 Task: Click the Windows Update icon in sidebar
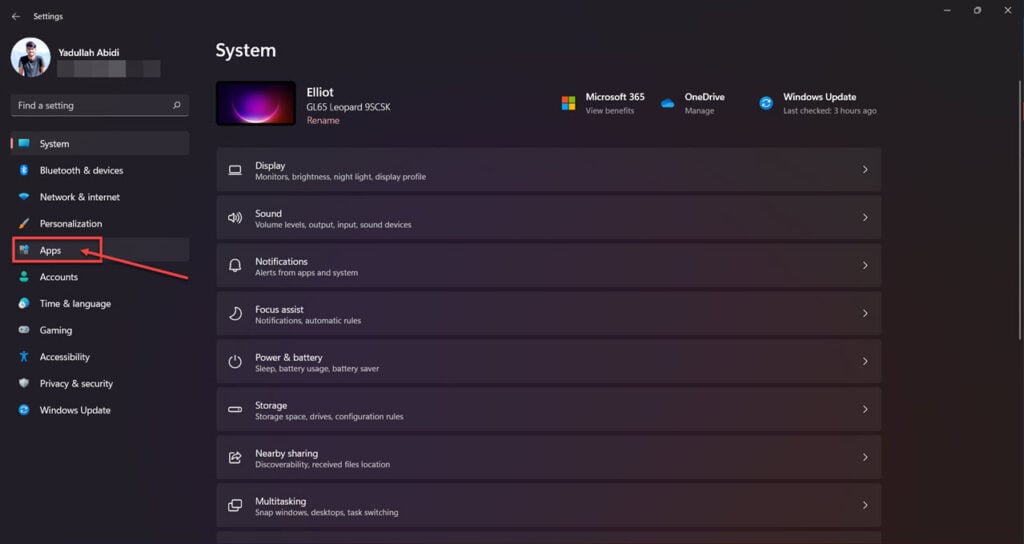pos(24,410)
